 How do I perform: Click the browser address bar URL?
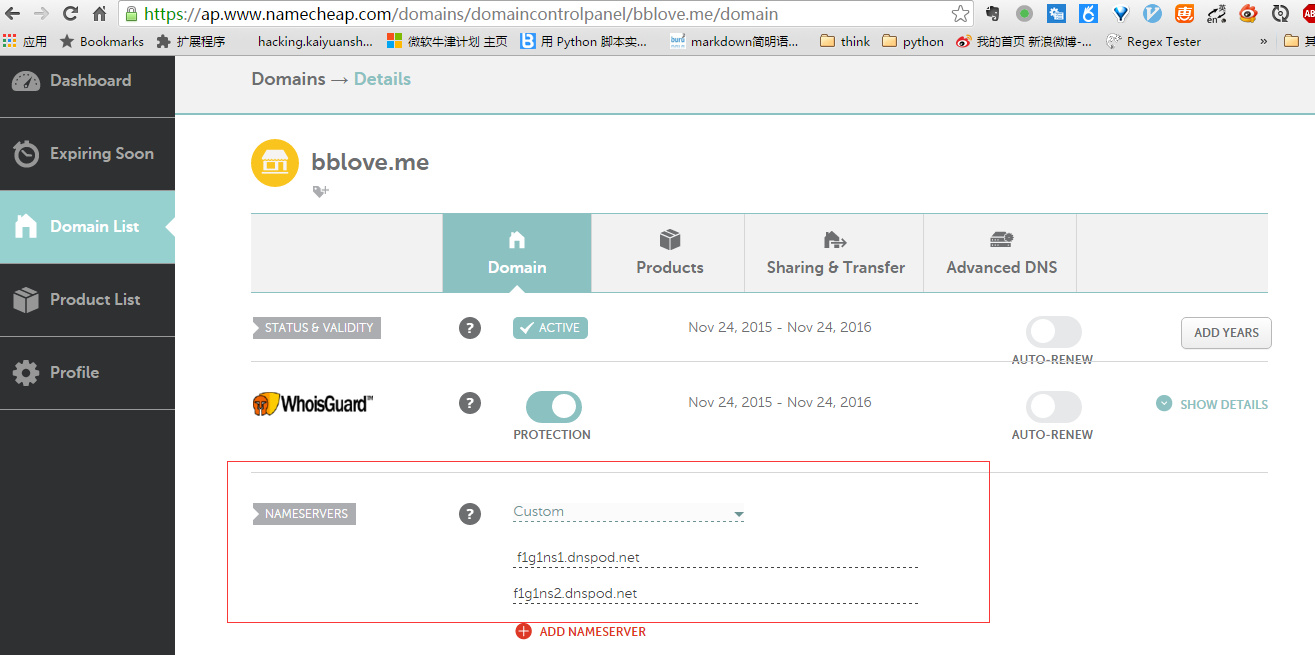click(x=461, y=14)
